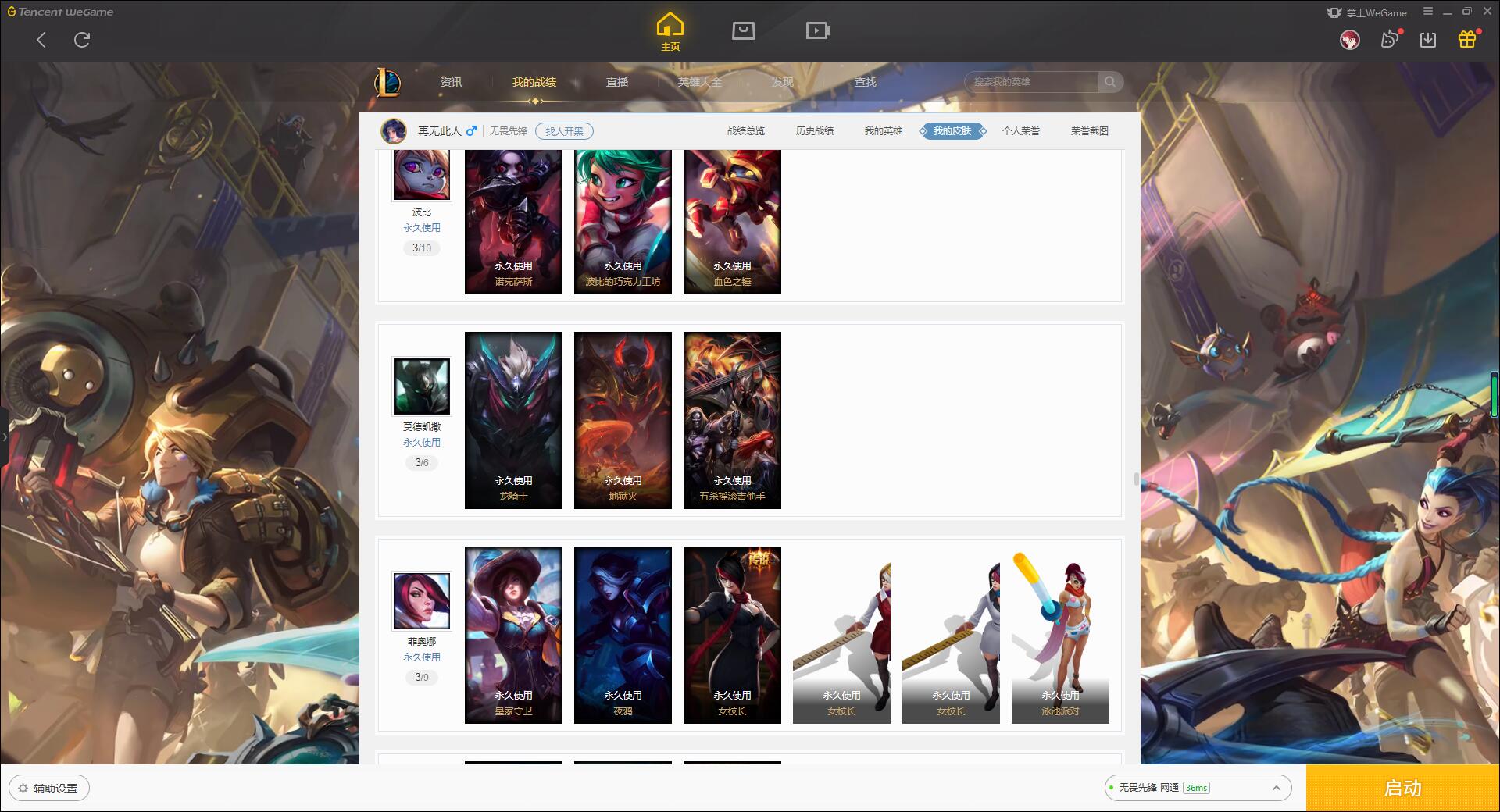
Task: Open the 直播 tab
Action: point(617,82)
